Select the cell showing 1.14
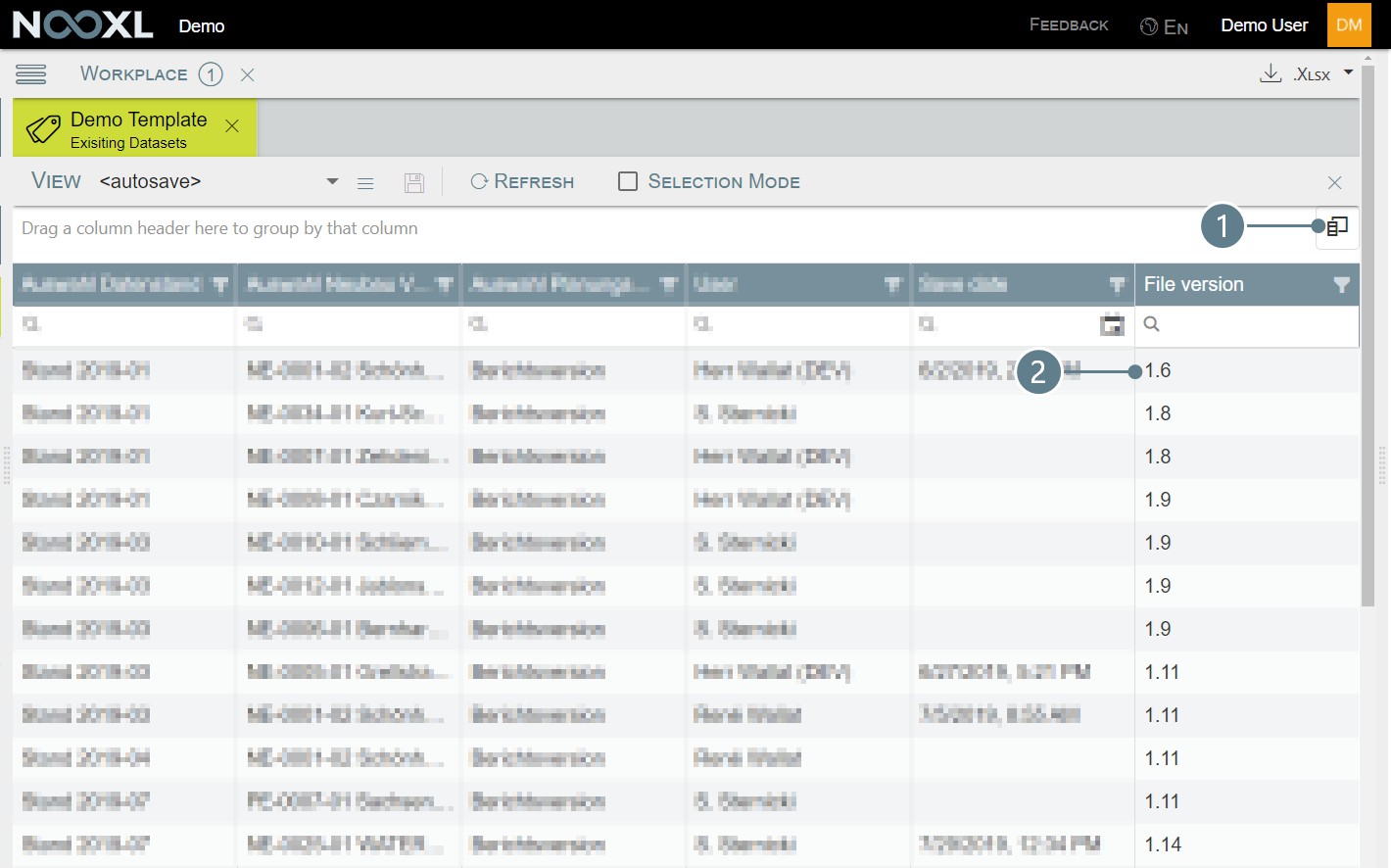Screen dimensions: 1391x868 coord(1246,844)
